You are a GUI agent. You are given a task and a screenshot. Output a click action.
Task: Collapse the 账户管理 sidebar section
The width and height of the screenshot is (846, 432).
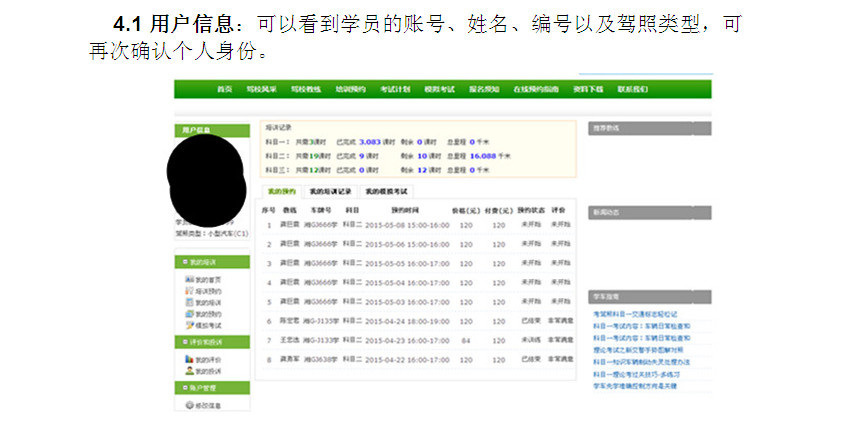pyautogui.click(x=185, y=387)
